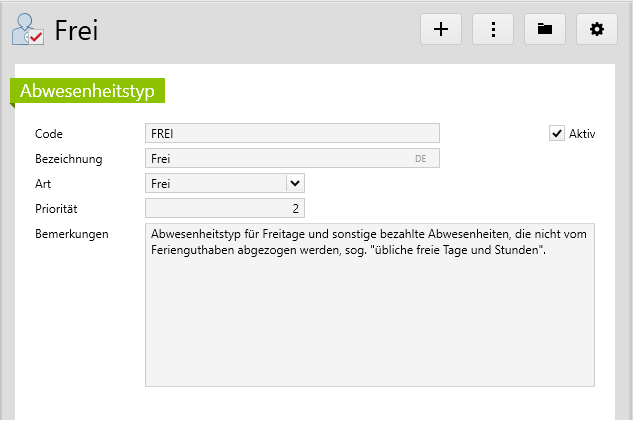The height and width of the screenshot is (421, 633).
Task: Click the Bemerkungen field label
Action: pyautogui.click(x=71, y=234)
